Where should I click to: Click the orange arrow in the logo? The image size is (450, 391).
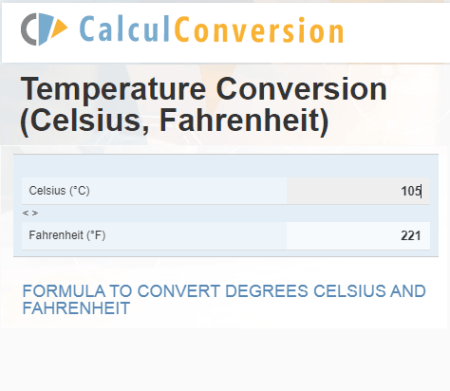59,28
